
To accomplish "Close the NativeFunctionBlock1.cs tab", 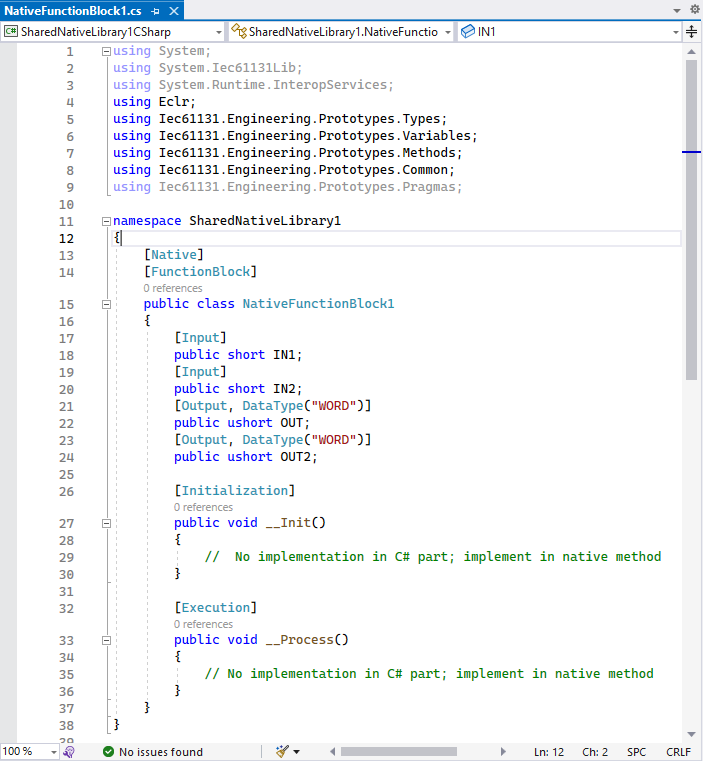I will (174, 10).
